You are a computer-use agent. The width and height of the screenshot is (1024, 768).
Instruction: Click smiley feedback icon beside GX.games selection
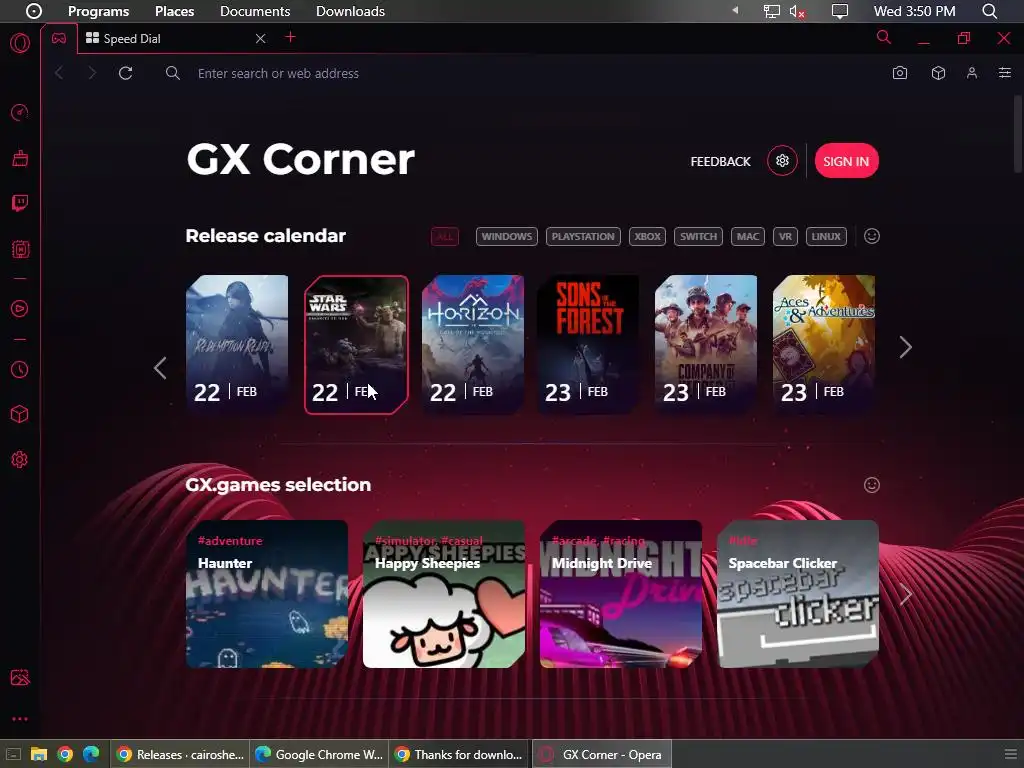[x=872, y=485]
